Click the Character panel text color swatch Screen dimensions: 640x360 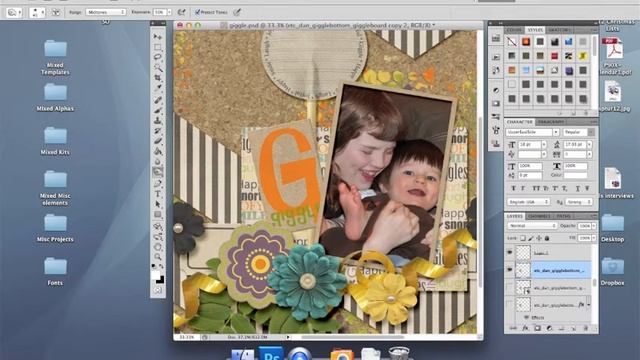(576, 175)
